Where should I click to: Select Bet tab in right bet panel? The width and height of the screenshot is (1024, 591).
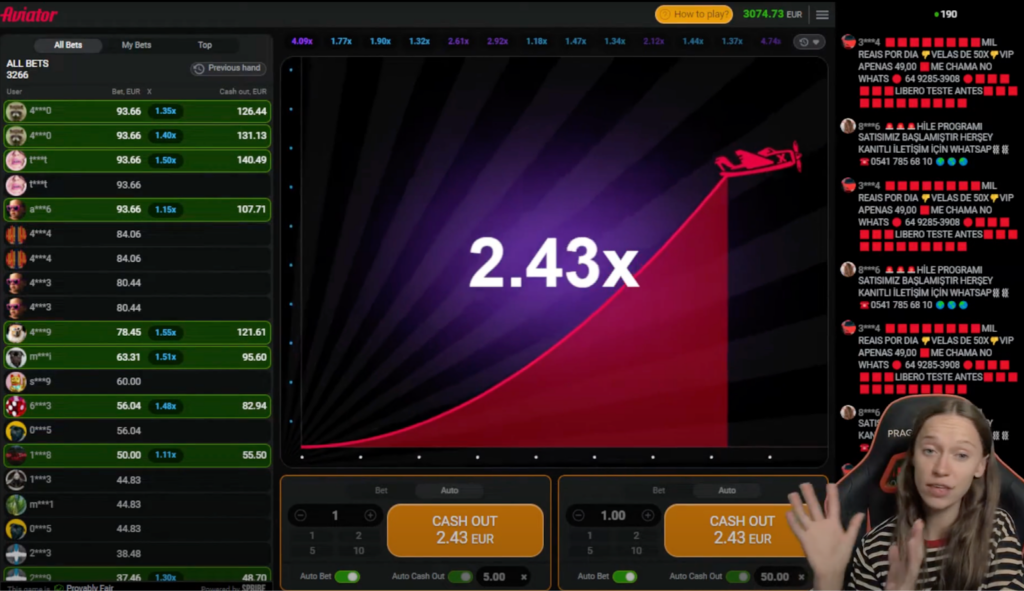pos(658,490)
